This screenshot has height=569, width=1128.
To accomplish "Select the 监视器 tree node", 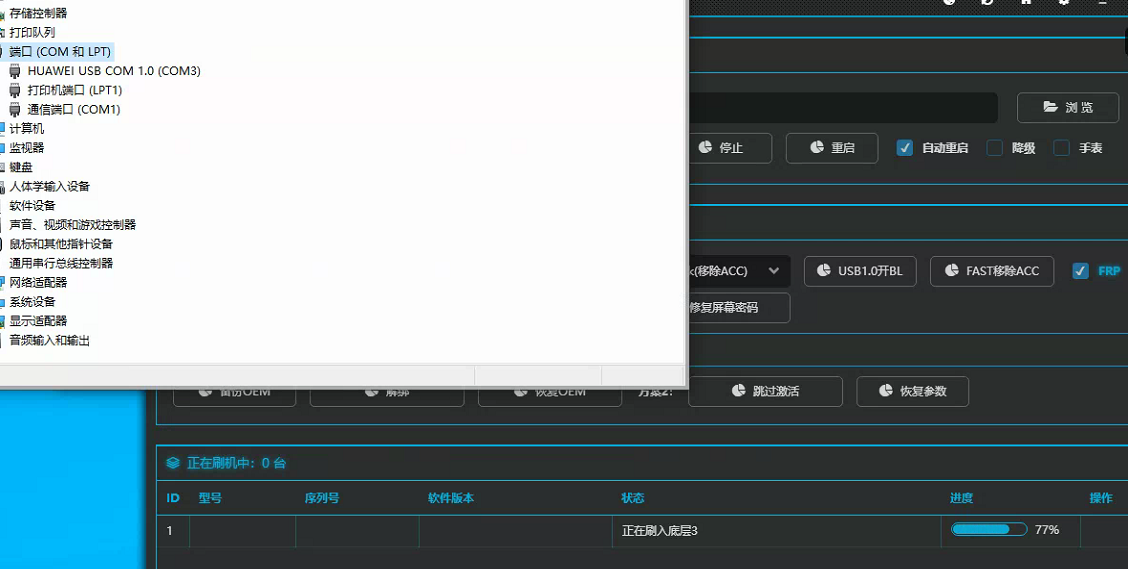I will (27, 147).
